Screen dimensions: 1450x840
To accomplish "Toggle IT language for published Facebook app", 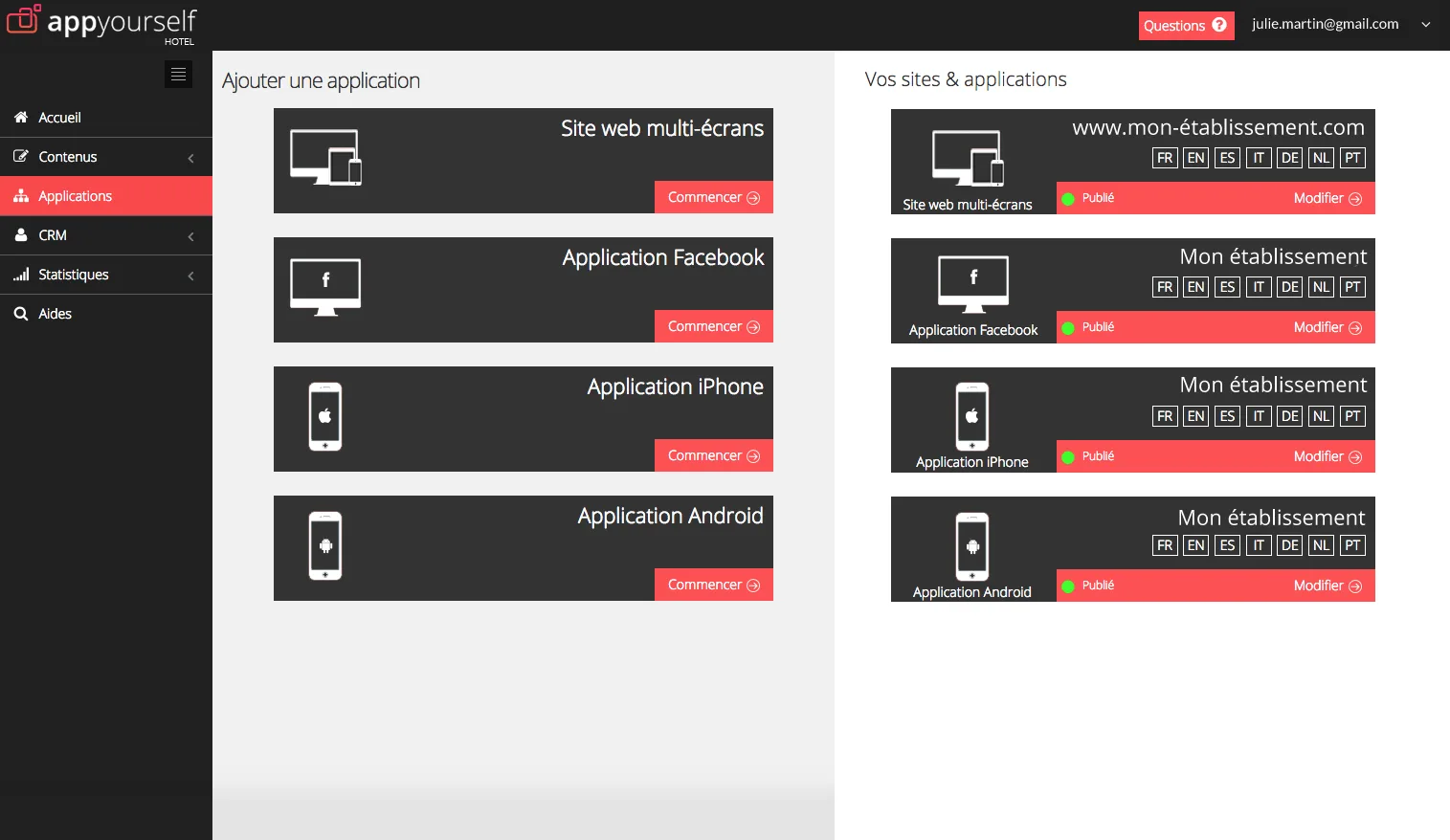I will (1259, 287).
